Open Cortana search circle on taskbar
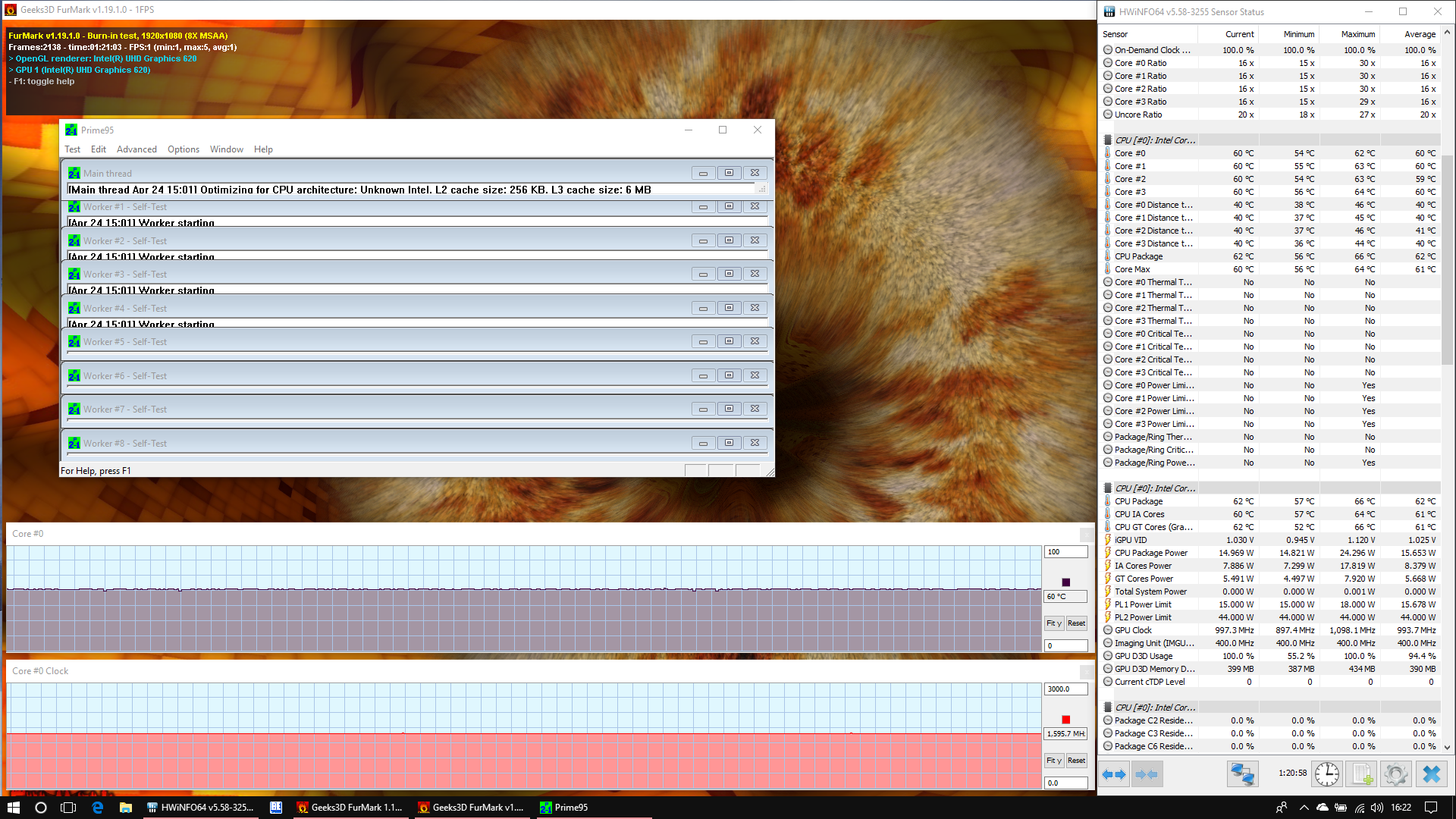The height and width of the screenshot is (819, 1456). pos(41,808)
